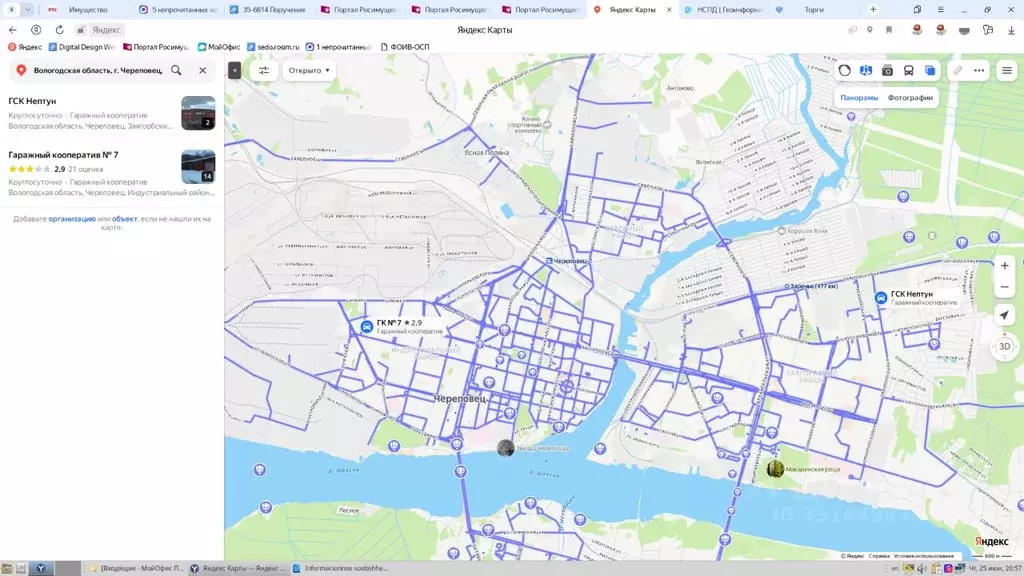Clear the search query with X

(x=202, y=70)
